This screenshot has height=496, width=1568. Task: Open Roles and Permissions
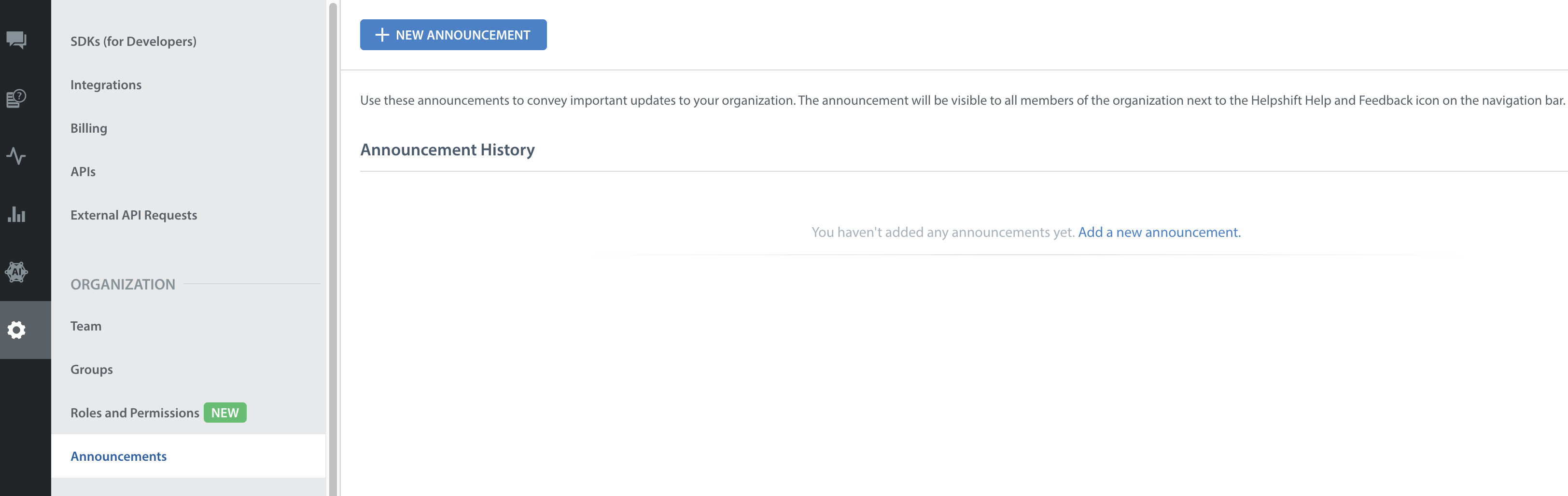[135, 413]
